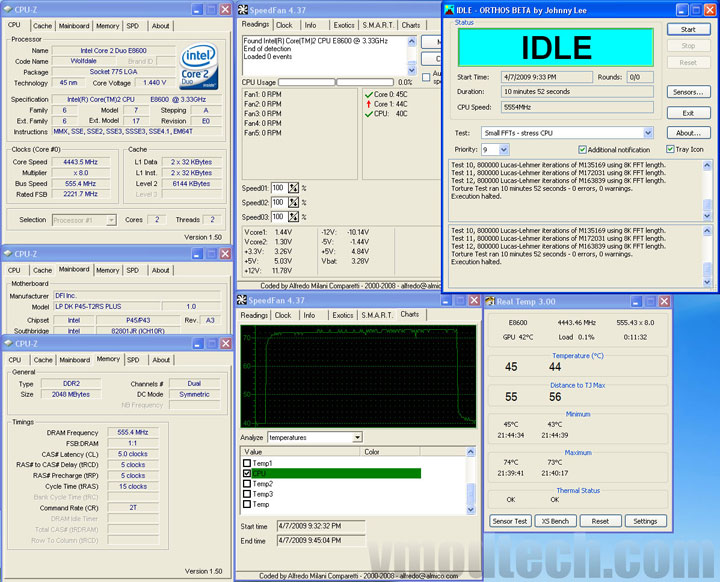Toggle Additional notification checkbox in ORTHOS
This screenshot has width=720, height=582.
(x=582, y=150)
